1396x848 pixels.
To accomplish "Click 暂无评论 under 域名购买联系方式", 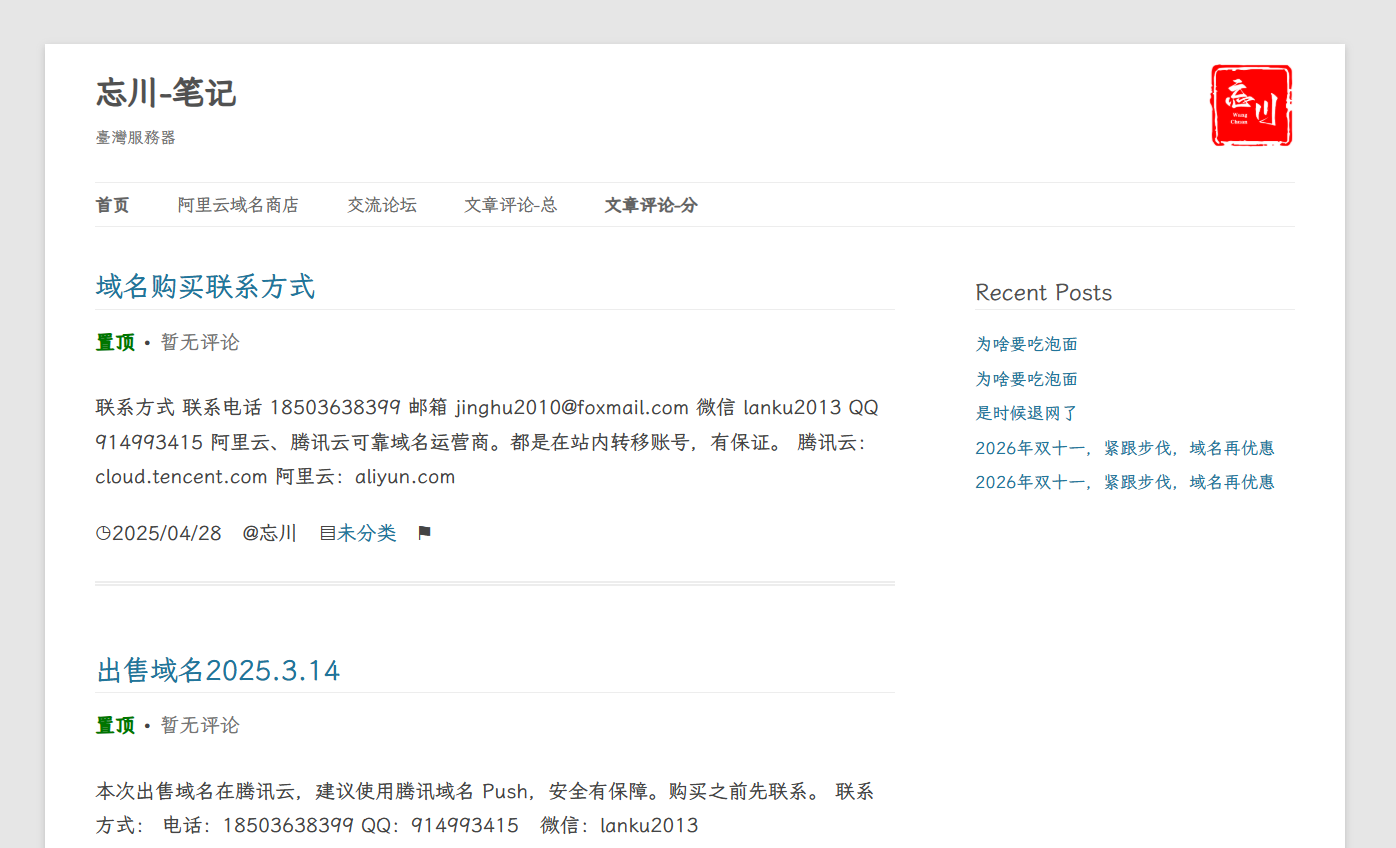I will coord(200,342).
